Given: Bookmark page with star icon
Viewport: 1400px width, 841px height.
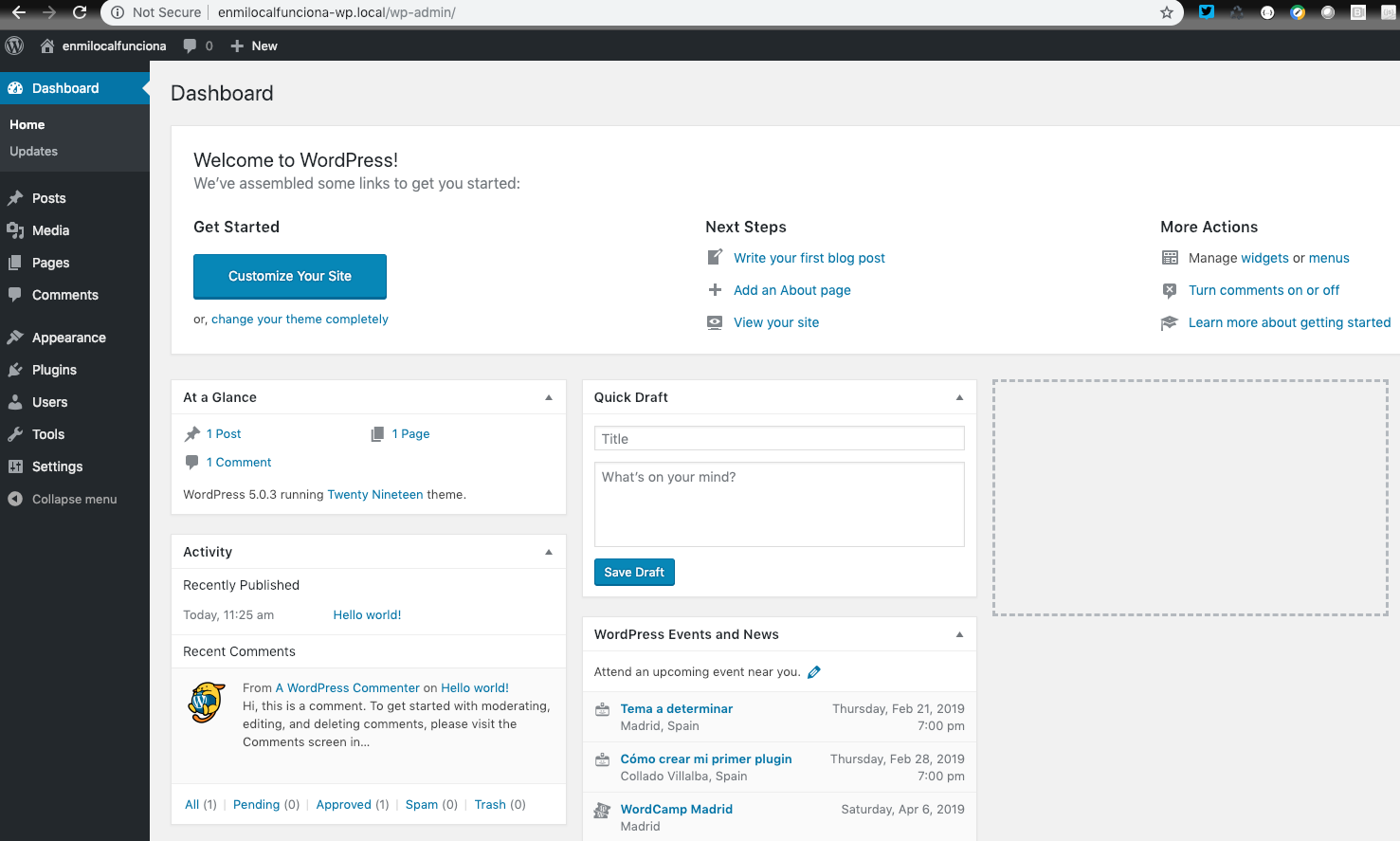Looking at the screenshot, I should tap(1167, 12).
